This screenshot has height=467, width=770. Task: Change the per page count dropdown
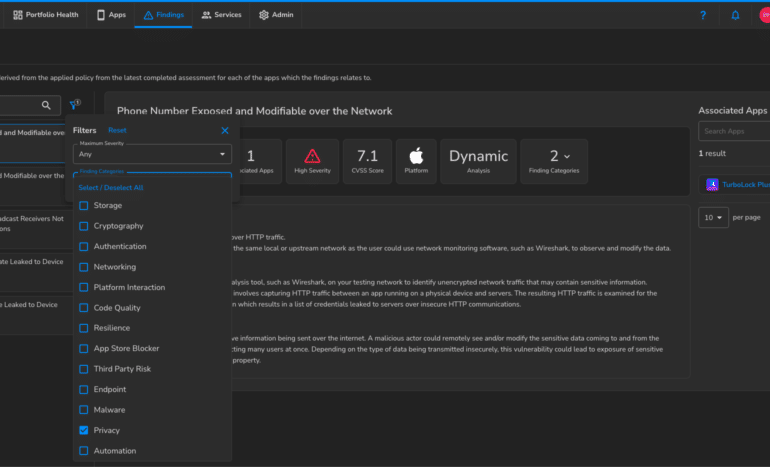[x=713, y=217]
